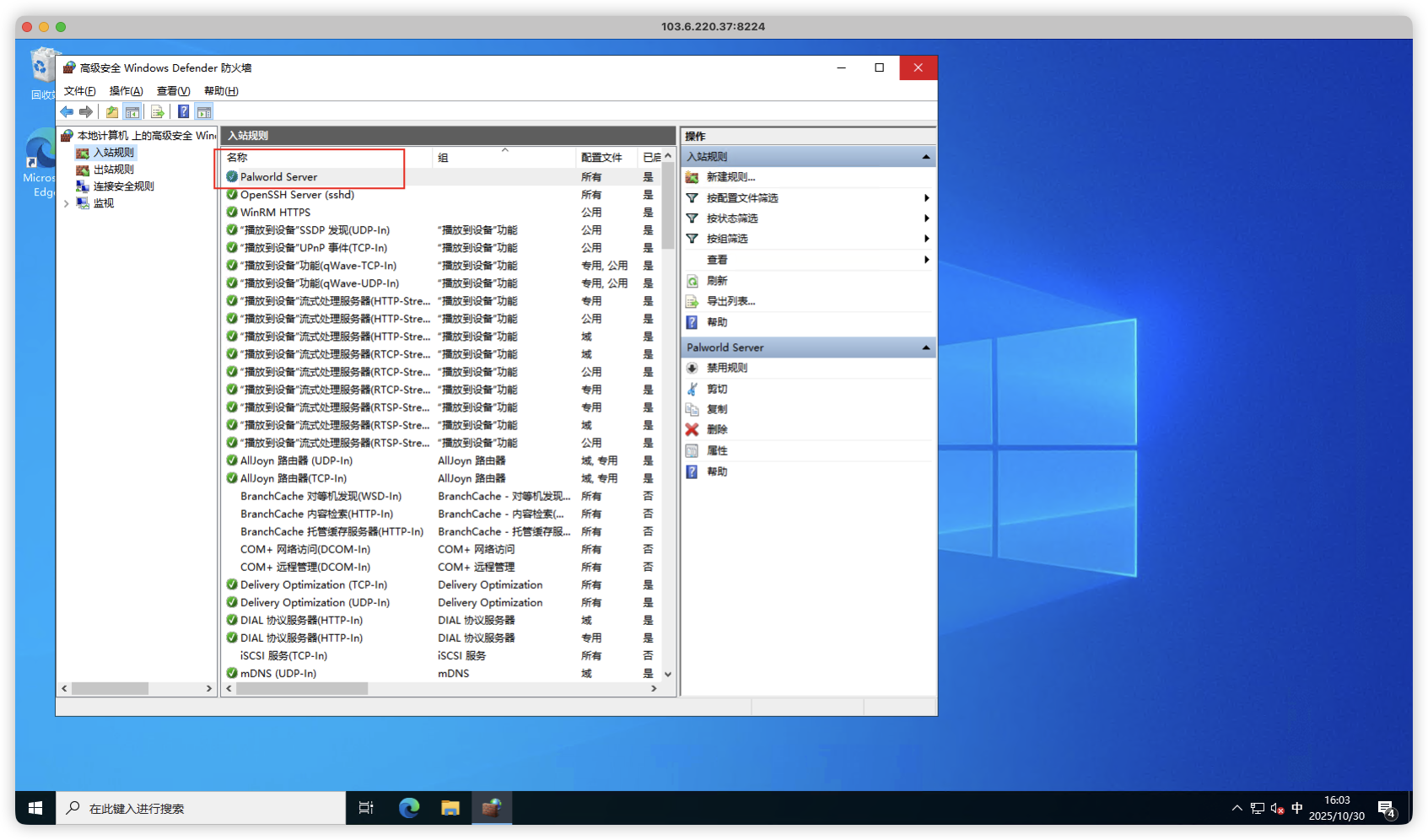
Task: Expand the 监视 tree node
Action: pyautogui.click(x=67, y=203)
